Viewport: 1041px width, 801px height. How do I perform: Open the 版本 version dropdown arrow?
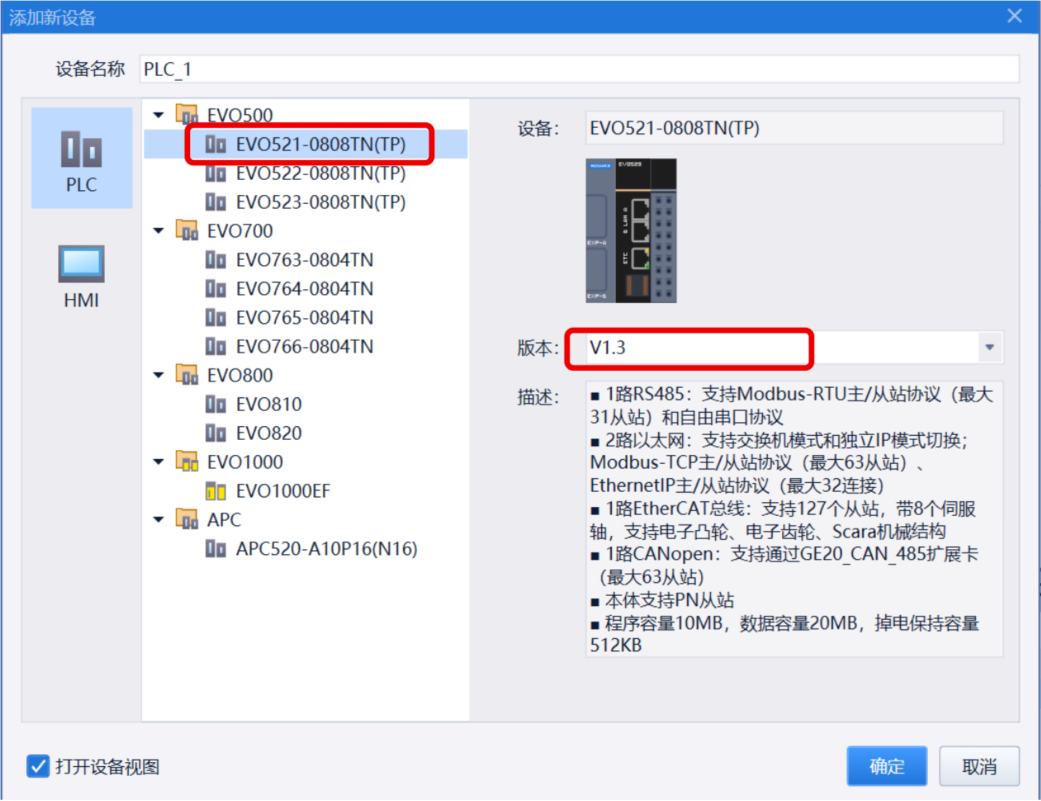click(989, 348)
